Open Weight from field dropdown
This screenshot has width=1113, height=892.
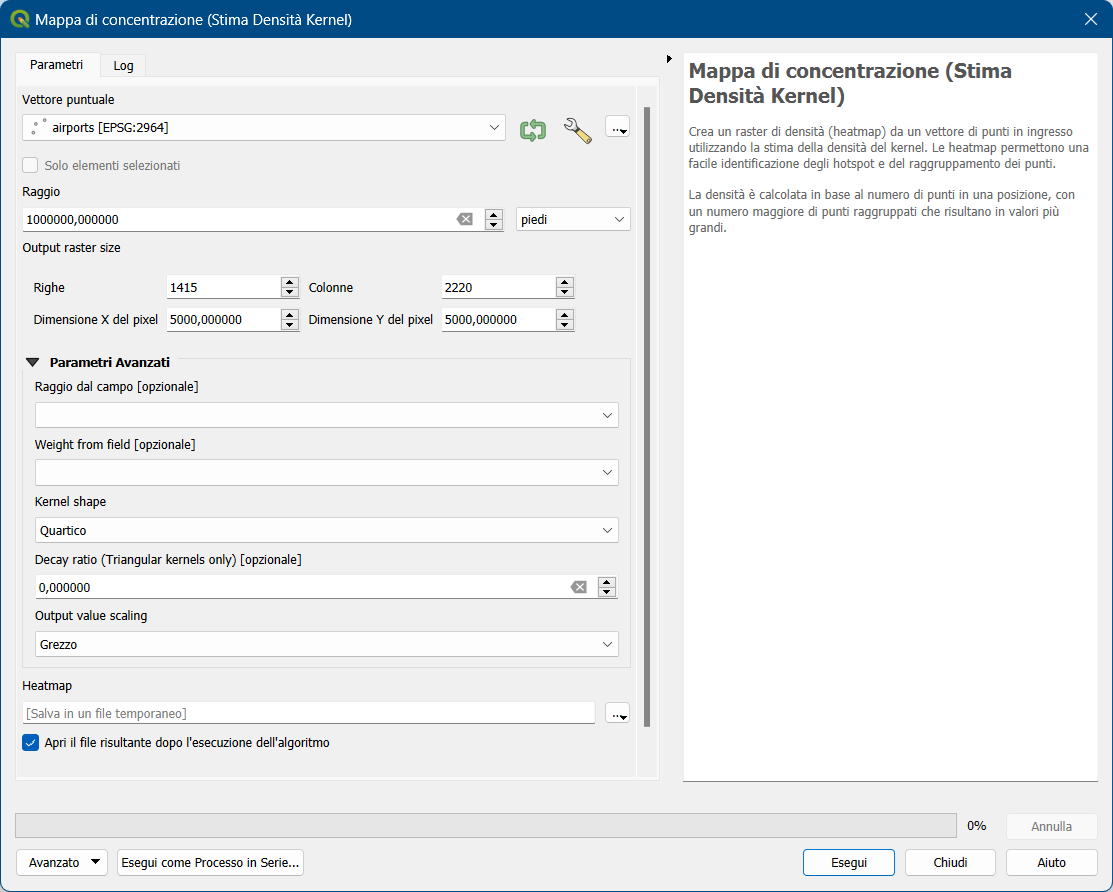(x=327, y=473)
